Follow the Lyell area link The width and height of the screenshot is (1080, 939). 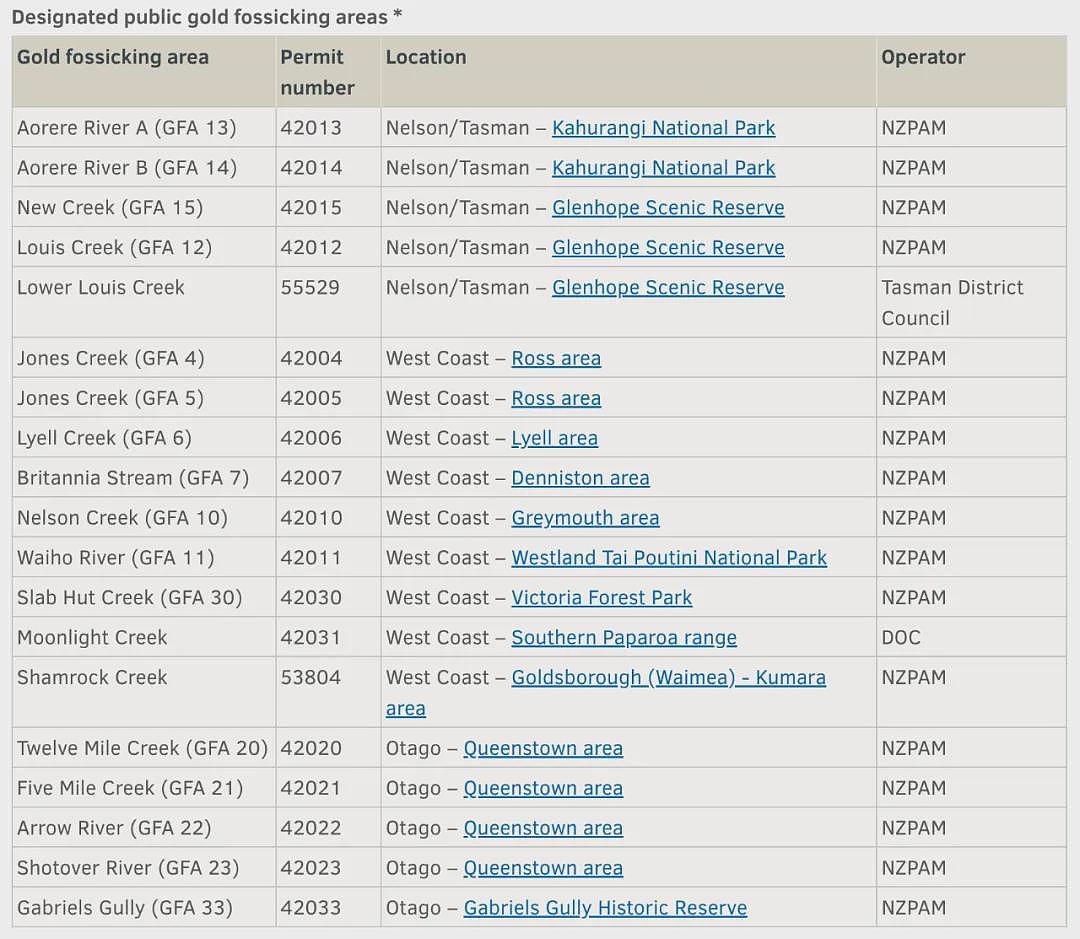coord(554,439)
